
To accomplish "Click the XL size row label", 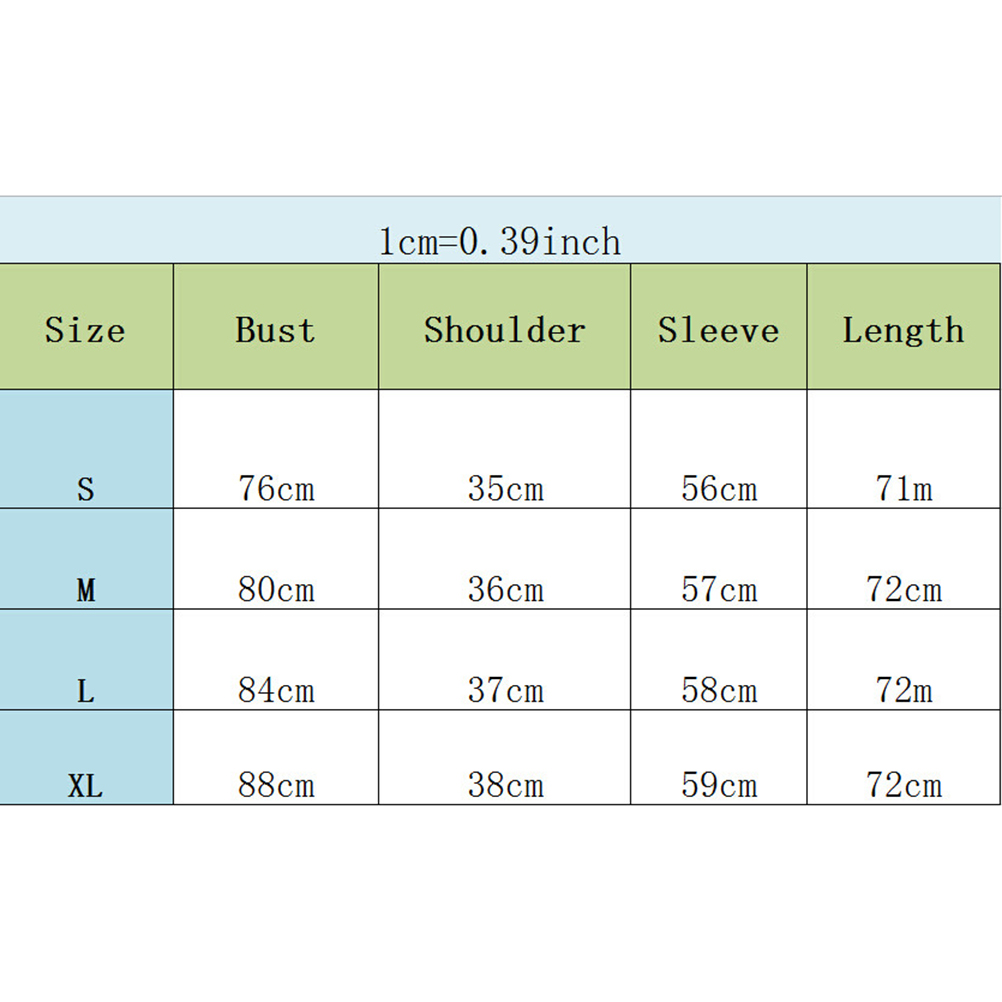I will tap(86, 786).
